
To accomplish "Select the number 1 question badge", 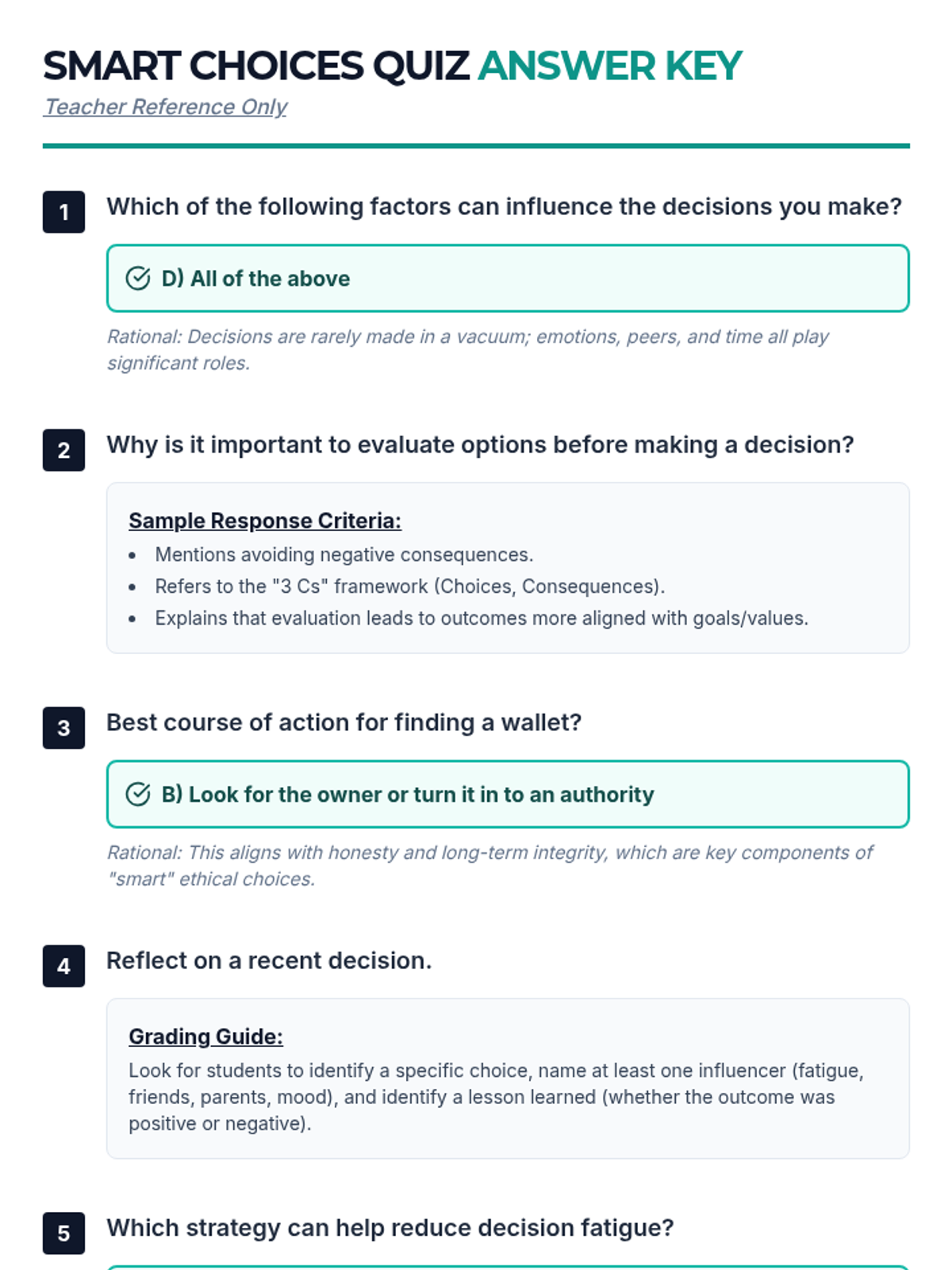I will click(63, 212).
